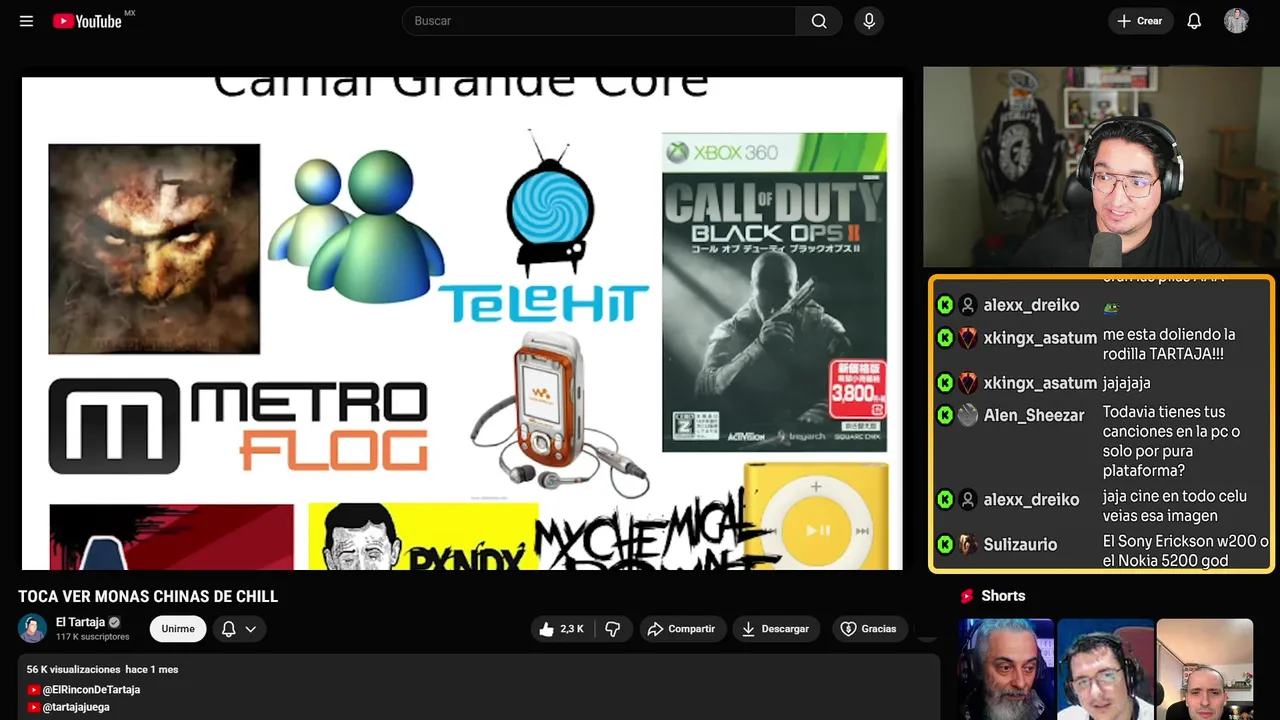Viewport: 1280px width, 720px height.
Task: Open El Tartaja channel avatar
Action: [32, 628]
